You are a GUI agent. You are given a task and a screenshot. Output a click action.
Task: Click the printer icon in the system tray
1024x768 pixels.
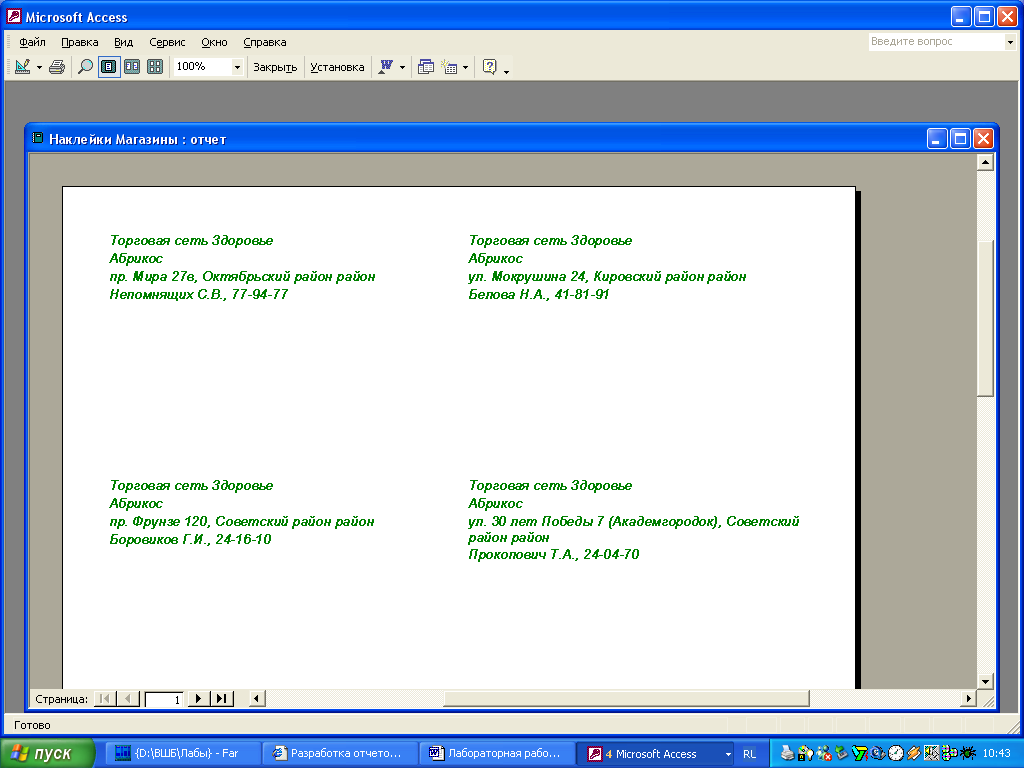(x=788, y=753)
